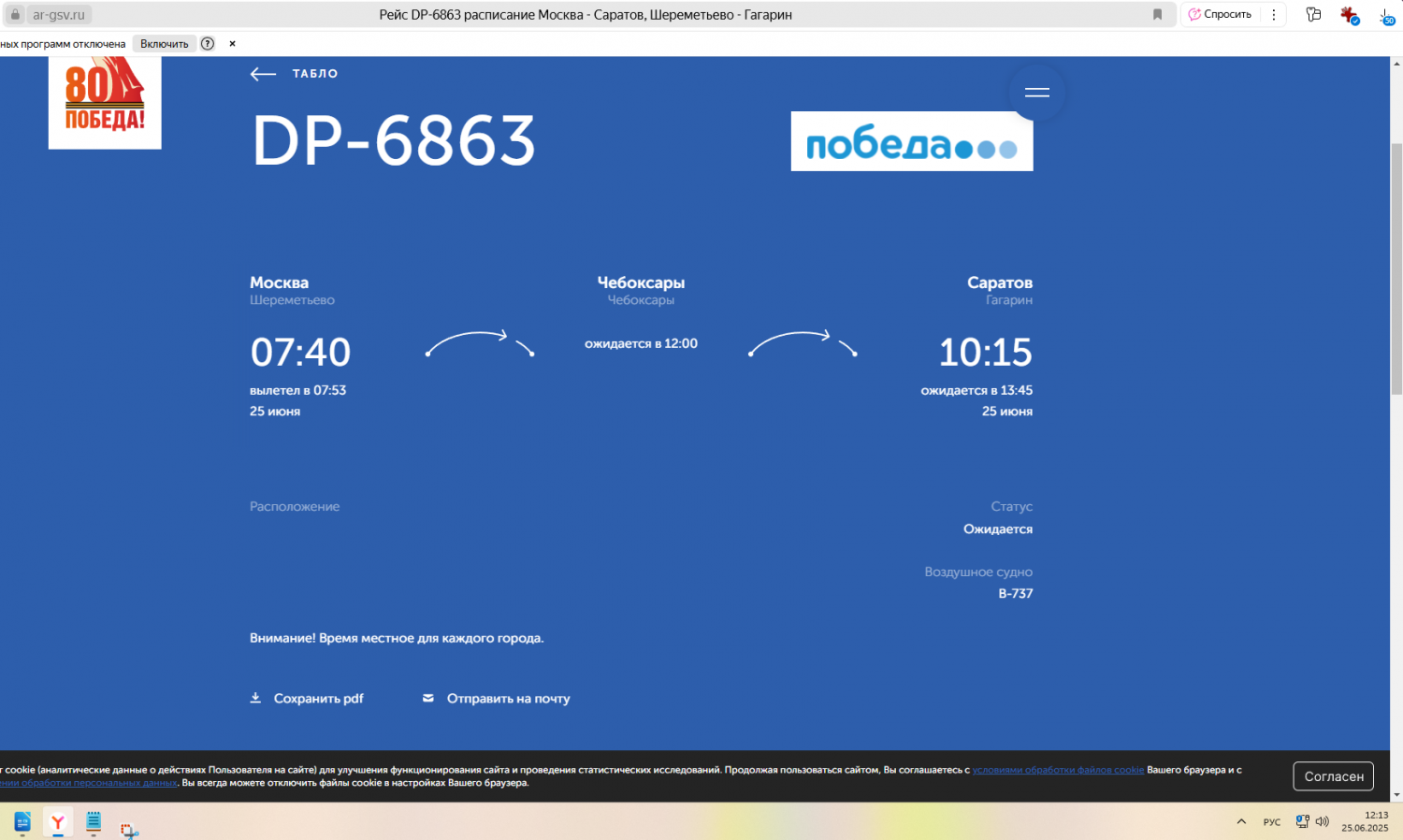The image size is (1403, 840).
Task: Click the 'вылетел в 07:53' text
Action: coord(297,390)
